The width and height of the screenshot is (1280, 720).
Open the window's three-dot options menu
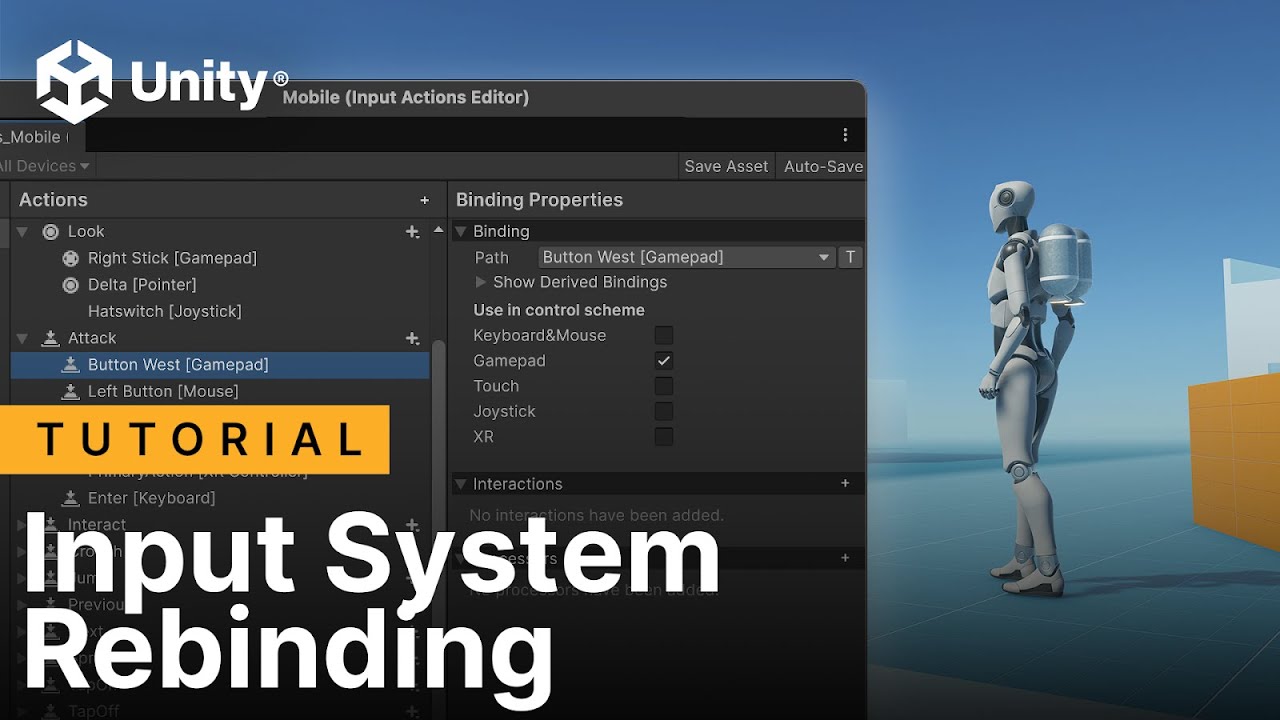(845, 135)
